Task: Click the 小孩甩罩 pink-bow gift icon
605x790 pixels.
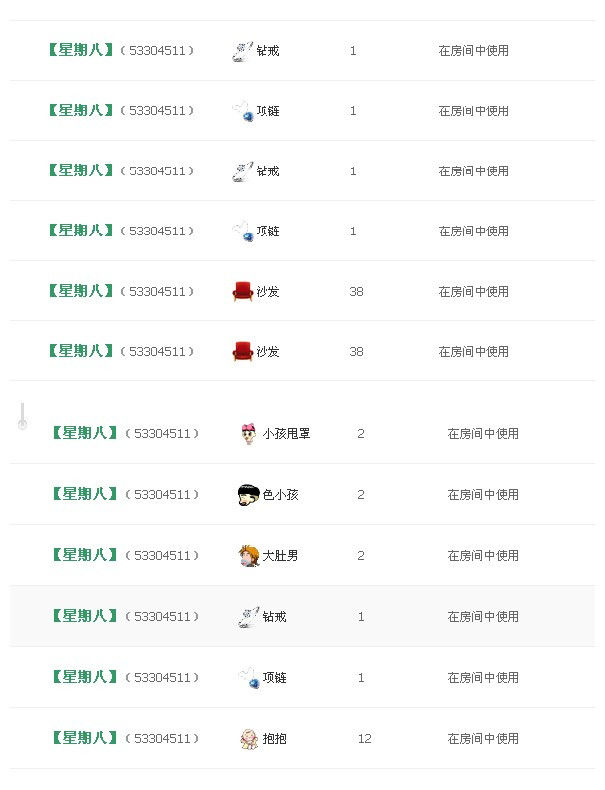Action: pos(248,434)
